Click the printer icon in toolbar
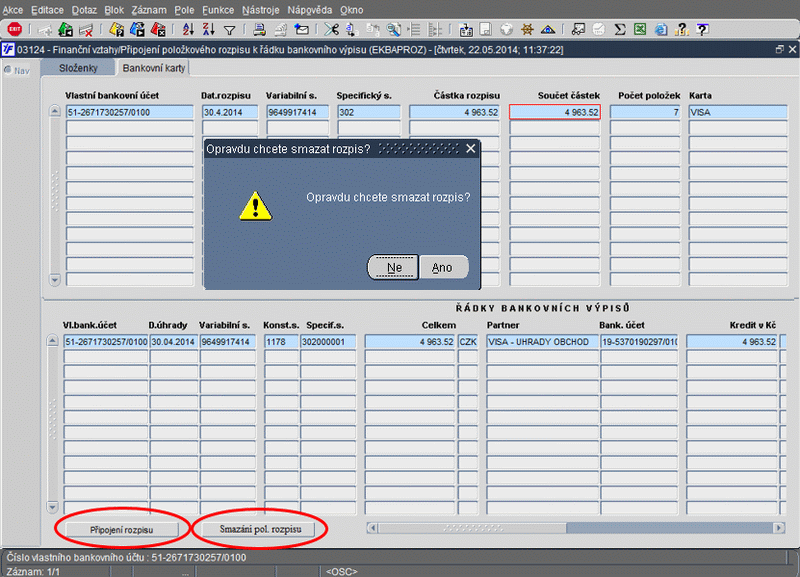The width and height of the screenshot is (800, 577). (x=260, y=30)
